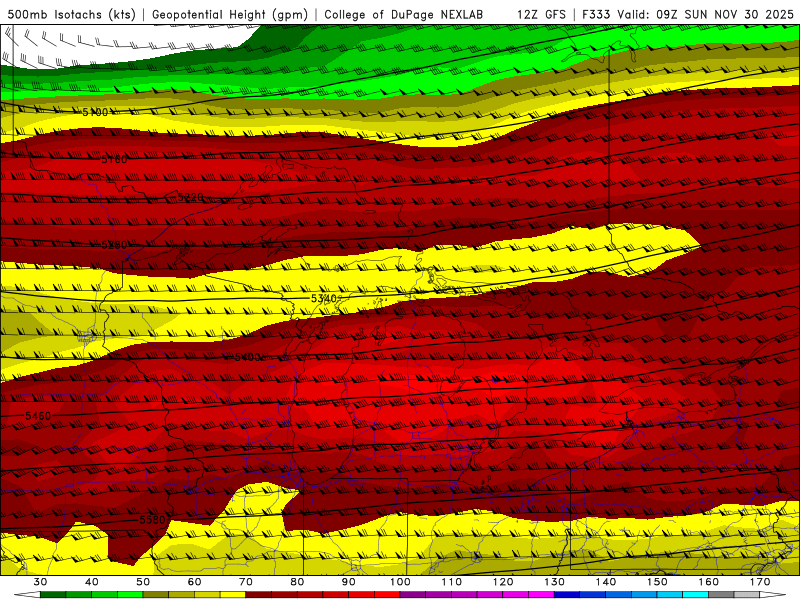
Task: Pick the cyan legend swatch
Action: 695,595
